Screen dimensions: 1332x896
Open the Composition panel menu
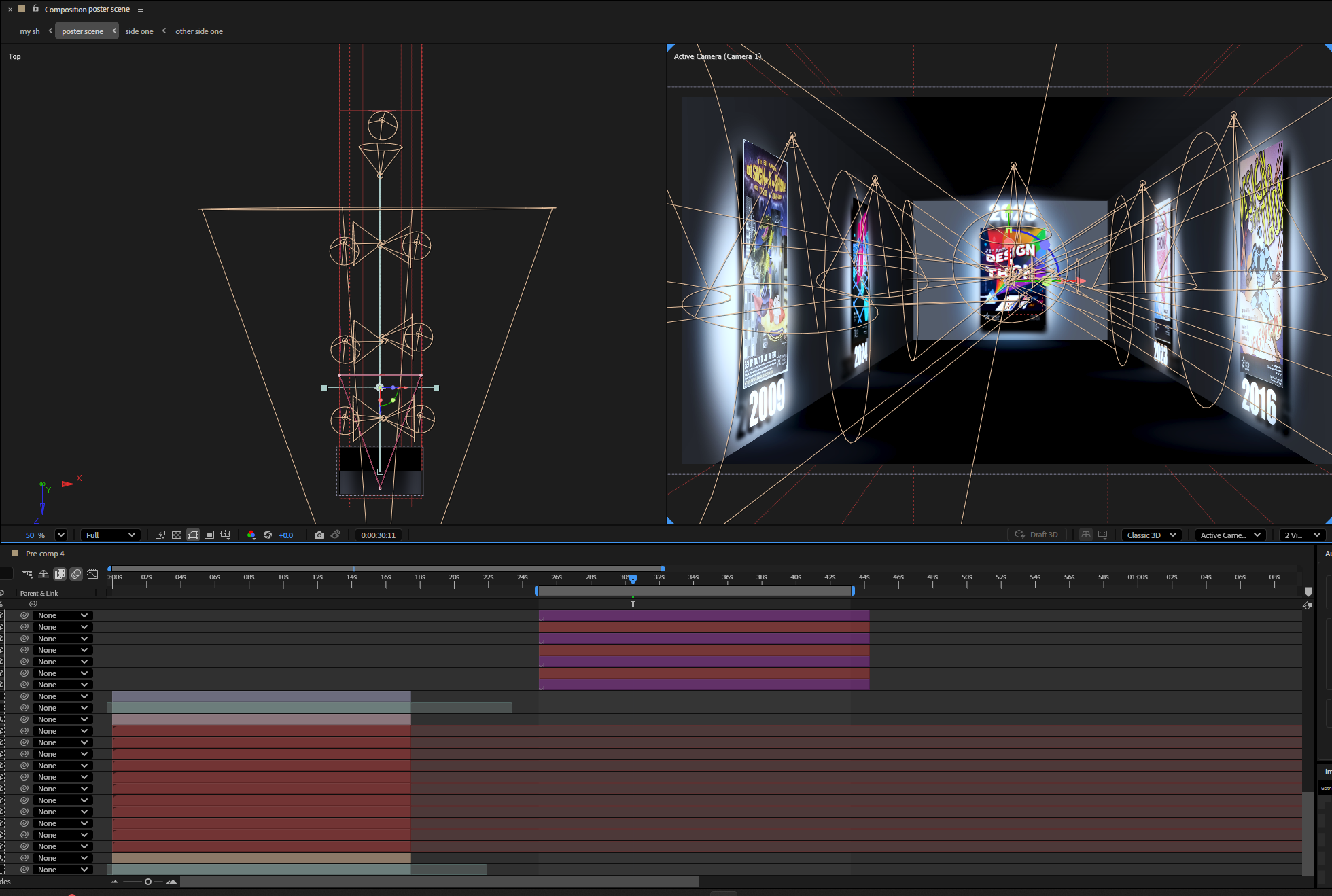[x=141, y=10]
